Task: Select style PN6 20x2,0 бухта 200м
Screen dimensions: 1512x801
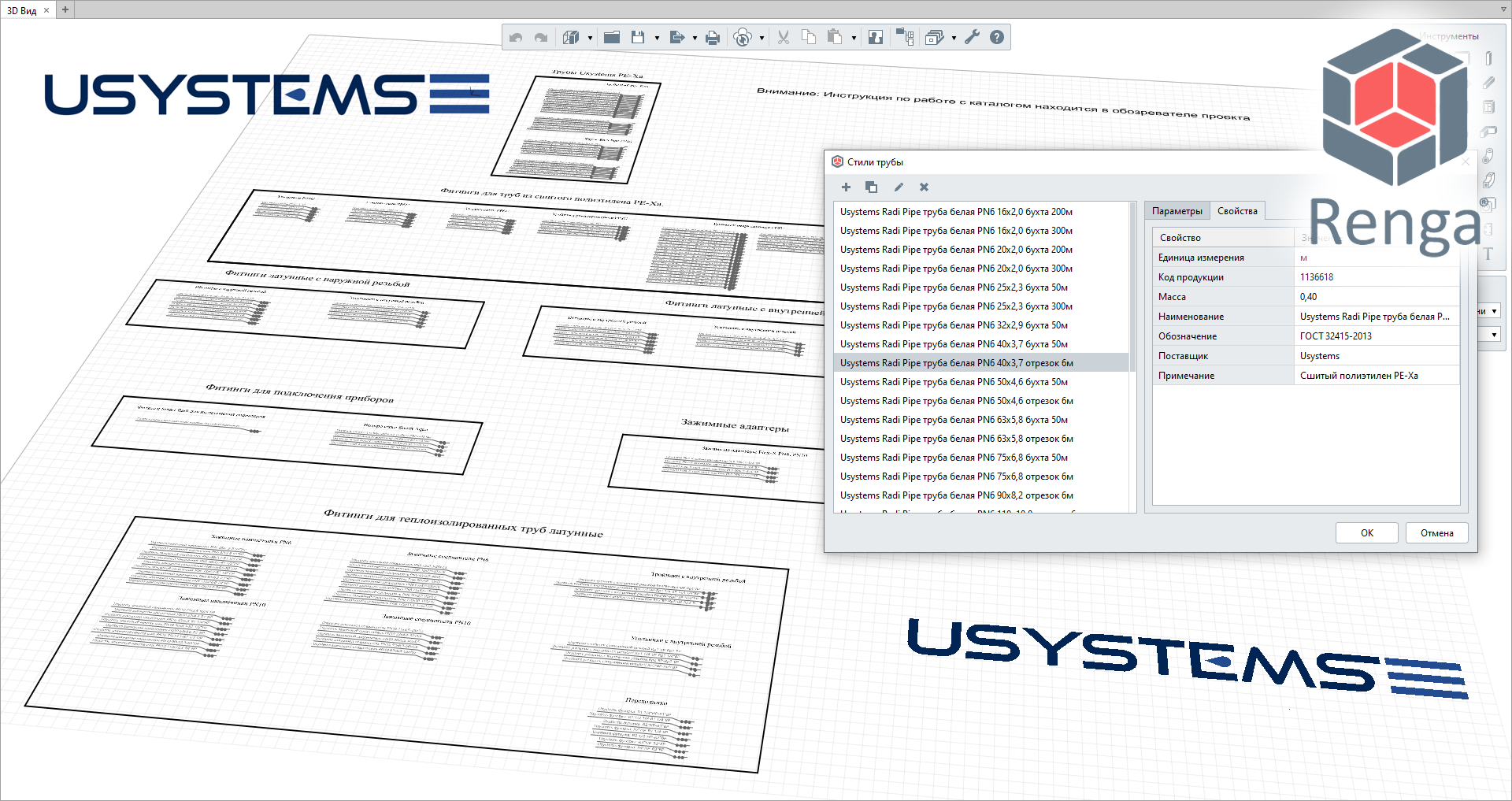Action: (x=981, y=250)
